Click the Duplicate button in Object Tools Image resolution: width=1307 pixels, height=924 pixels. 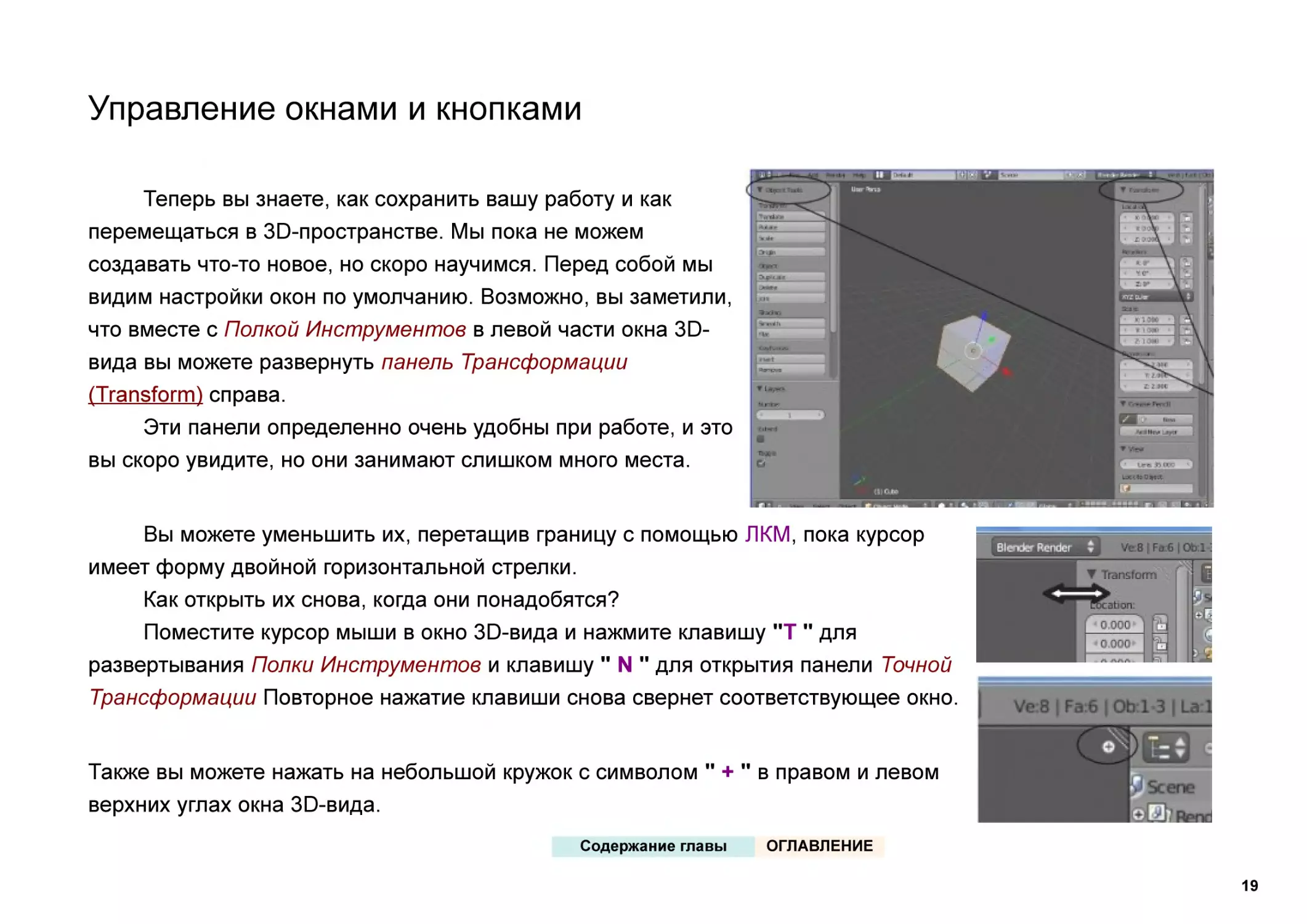[791, 277]
